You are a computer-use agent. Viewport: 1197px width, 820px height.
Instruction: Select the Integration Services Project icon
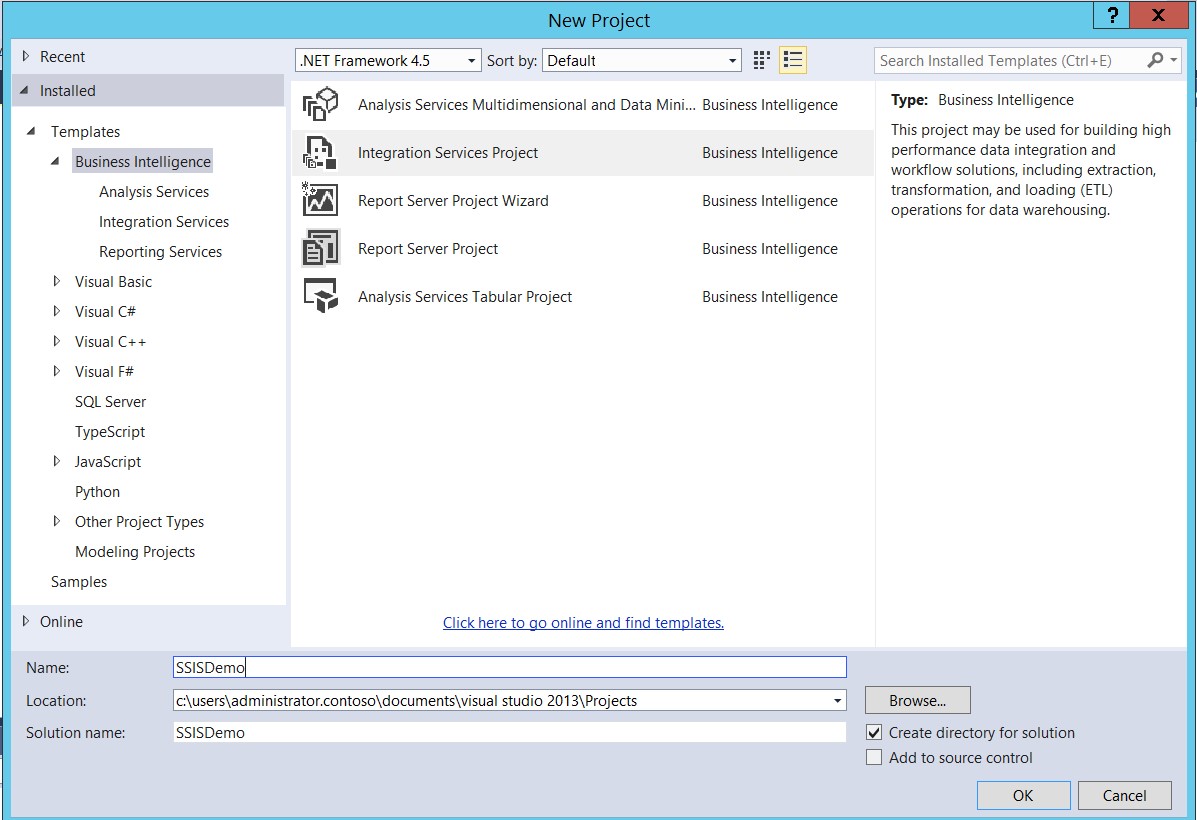click(x=321, y=153)
